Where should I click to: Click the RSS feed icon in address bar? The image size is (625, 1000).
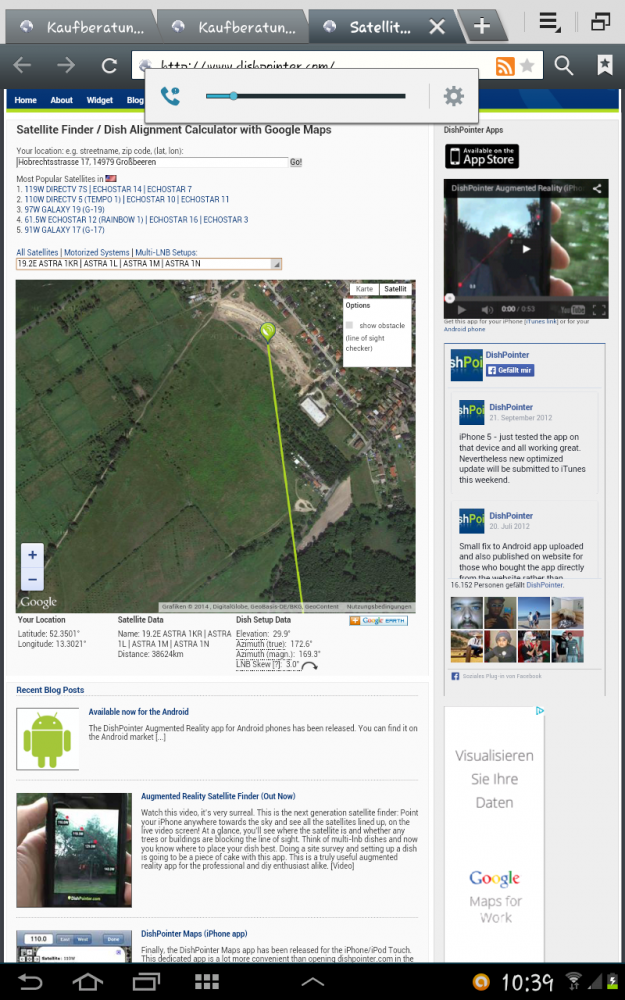coord(505,67)
